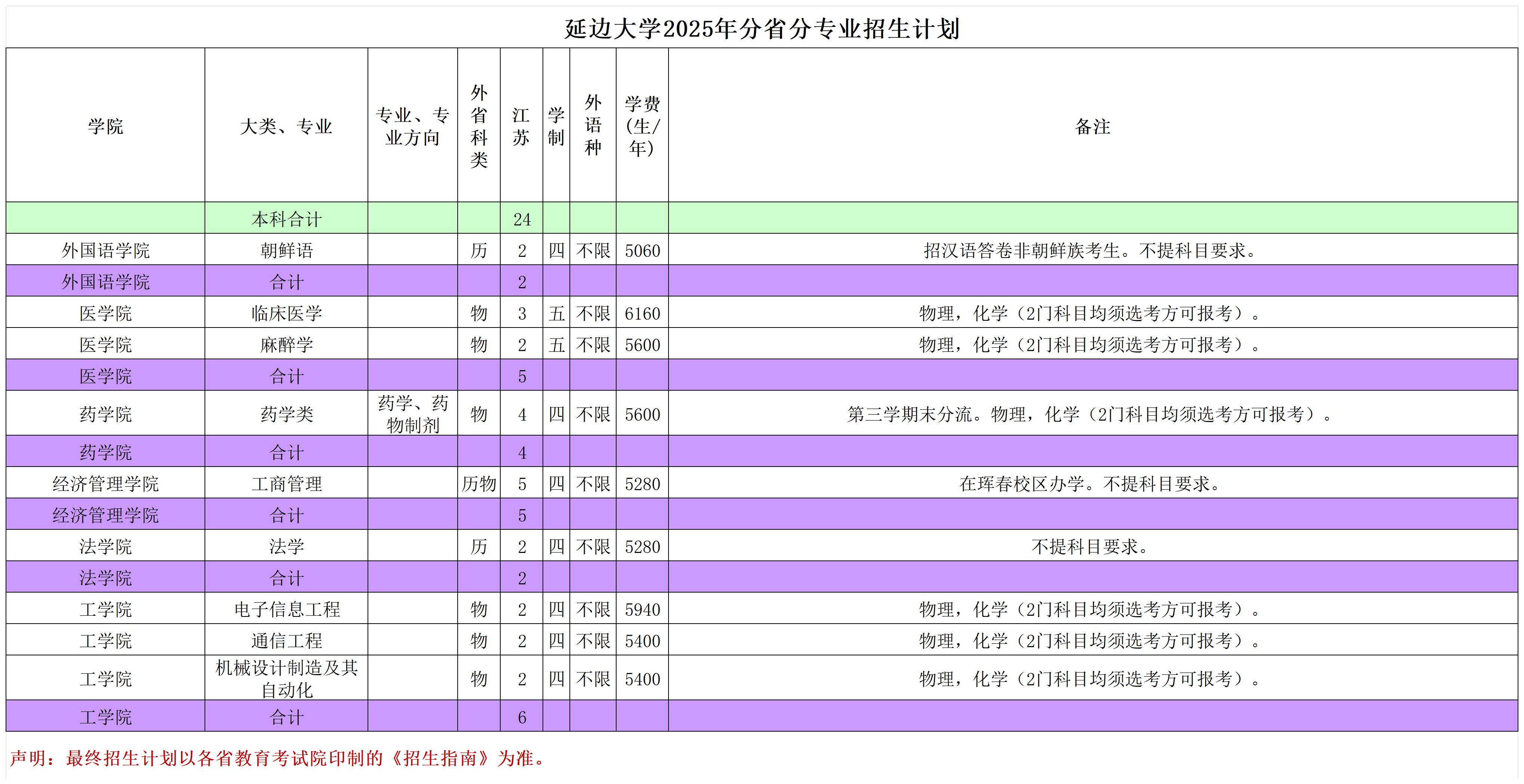The image size is (1524, 784).
Task: Click 外国语学院 in the 朝鲜语 row
Action: 105,250
